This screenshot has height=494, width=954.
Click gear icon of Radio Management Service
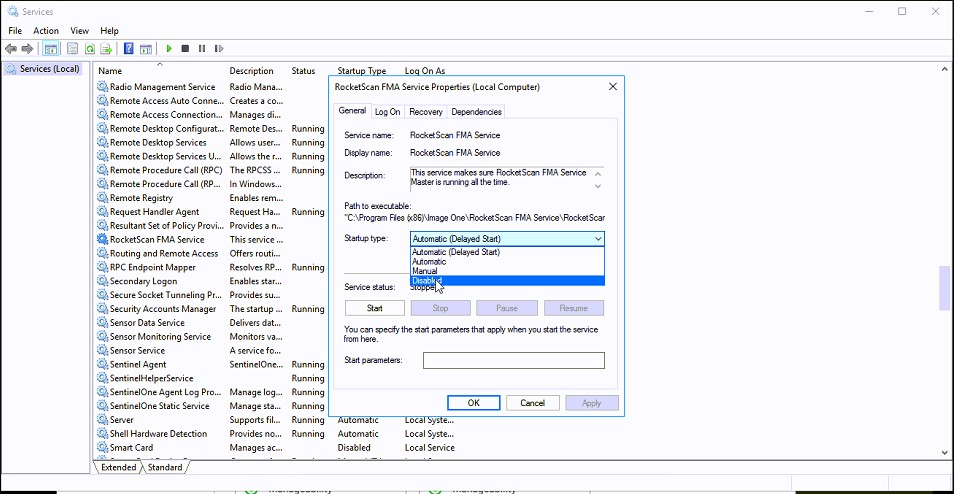click(x=102, y=87)
